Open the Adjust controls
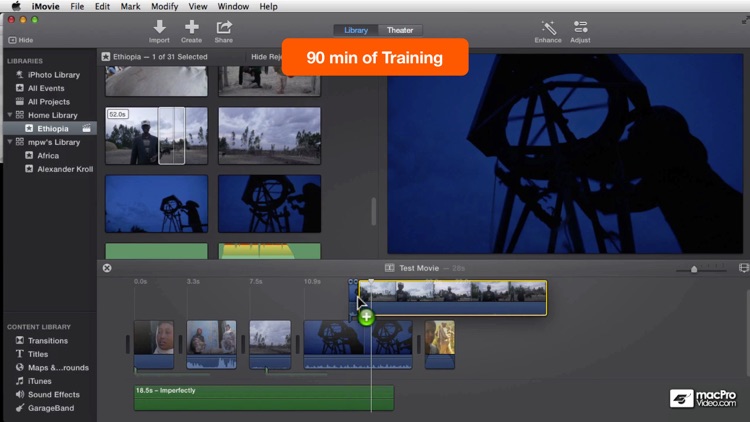Viewport: 750px width, 422px height. coord(580,27)
